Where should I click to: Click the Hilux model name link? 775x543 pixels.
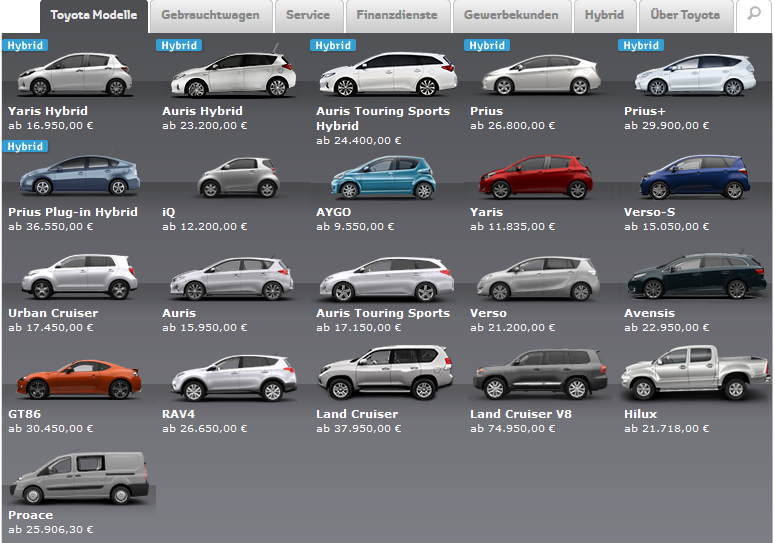641,414
